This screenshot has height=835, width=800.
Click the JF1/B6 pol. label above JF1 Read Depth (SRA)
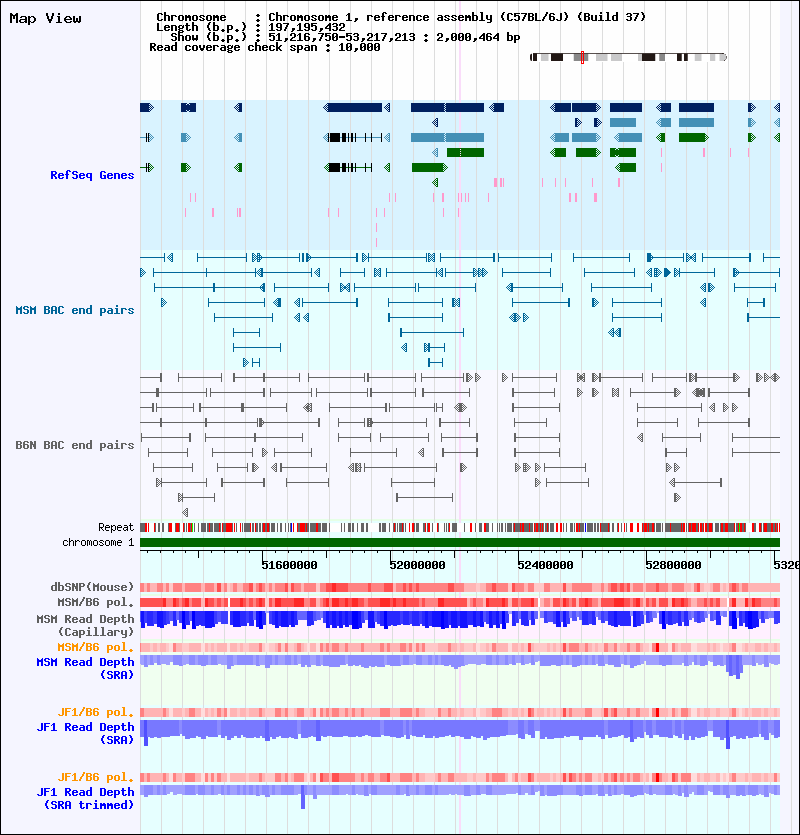click(x=96, y=712)
